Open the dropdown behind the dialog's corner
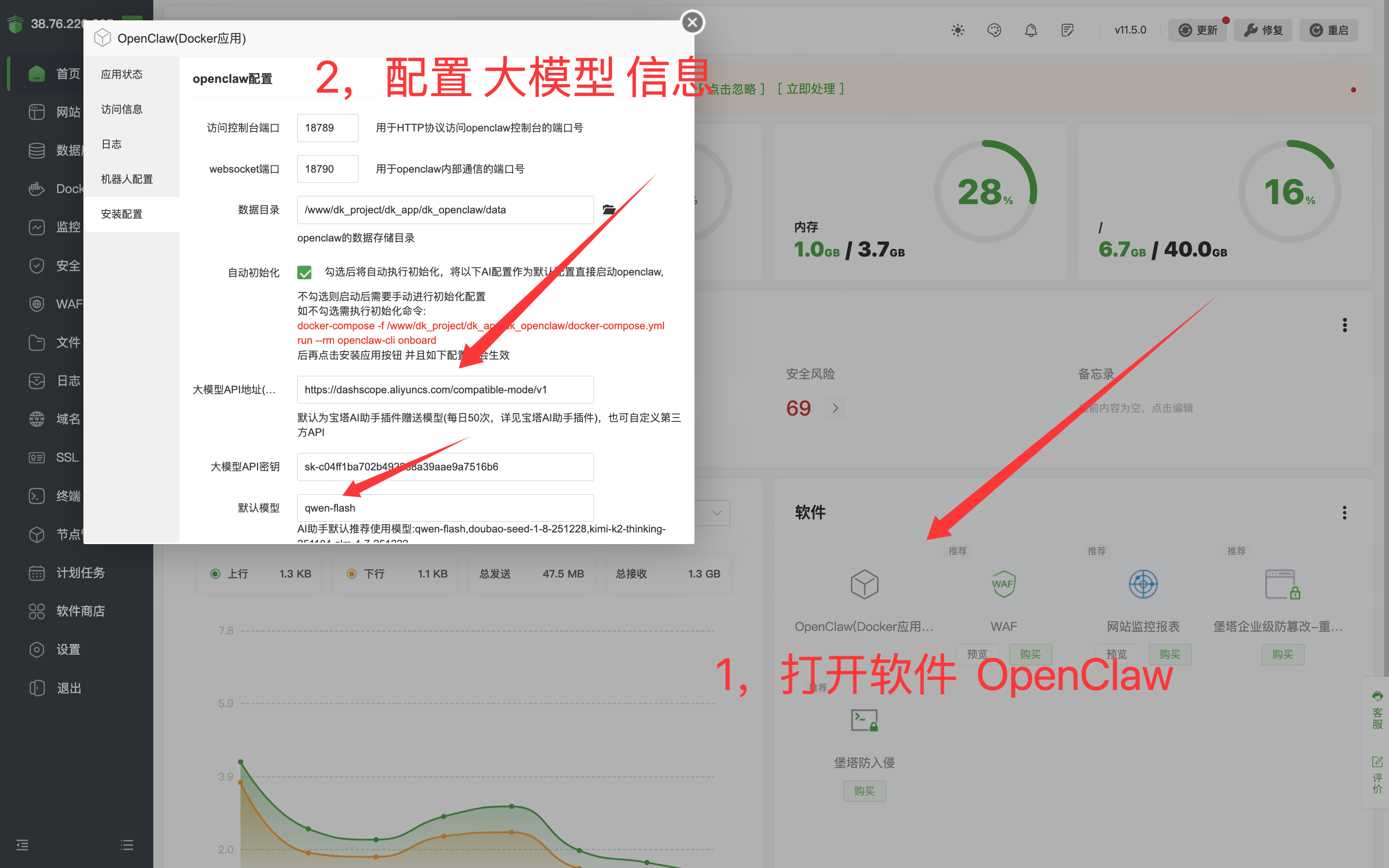This screenshot has width=1389, height=868. (716, 513)
